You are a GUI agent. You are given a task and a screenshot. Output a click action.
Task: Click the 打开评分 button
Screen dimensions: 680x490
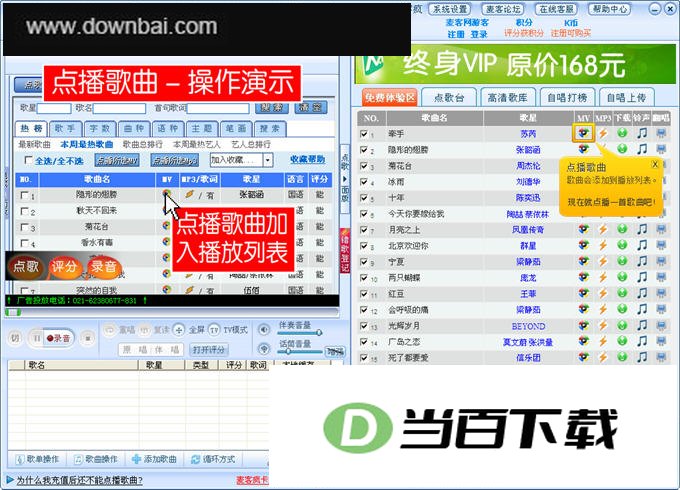coord(209,350)
